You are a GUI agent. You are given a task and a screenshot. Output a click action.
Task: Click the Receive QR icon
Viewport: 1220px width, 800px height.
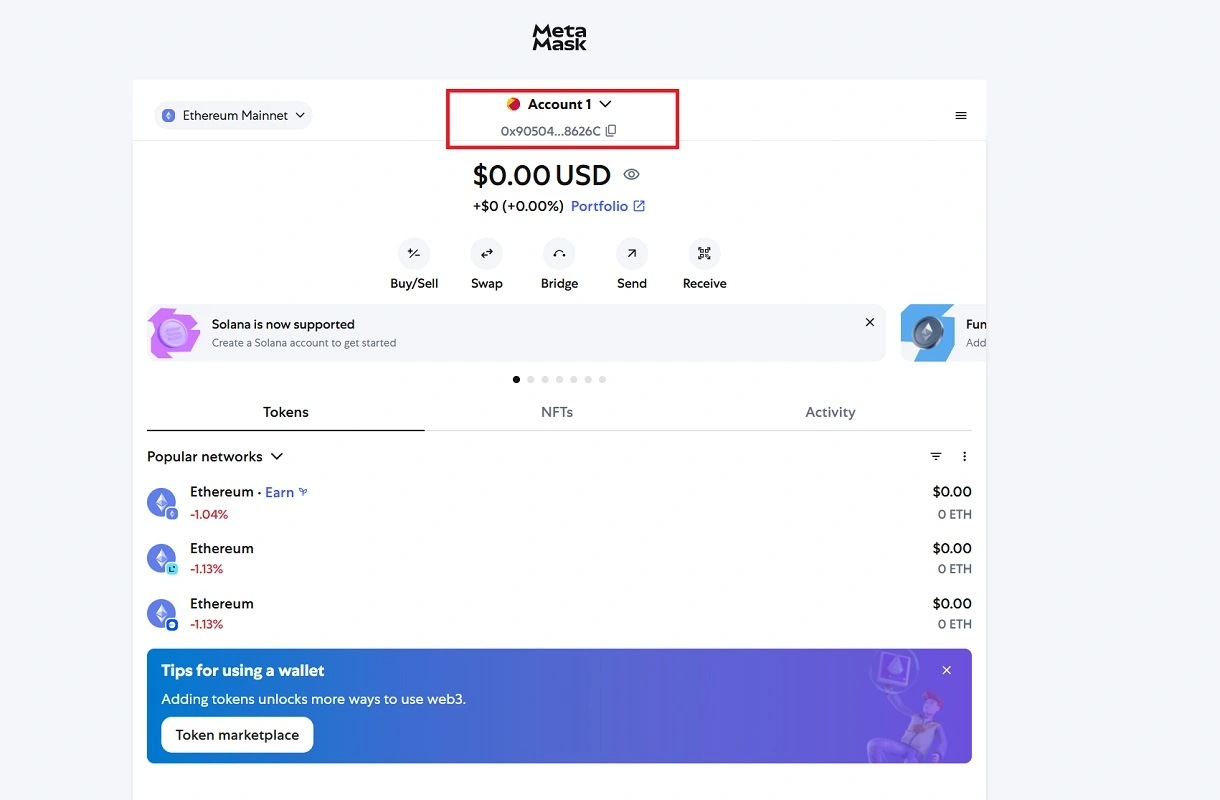point(704,254)
